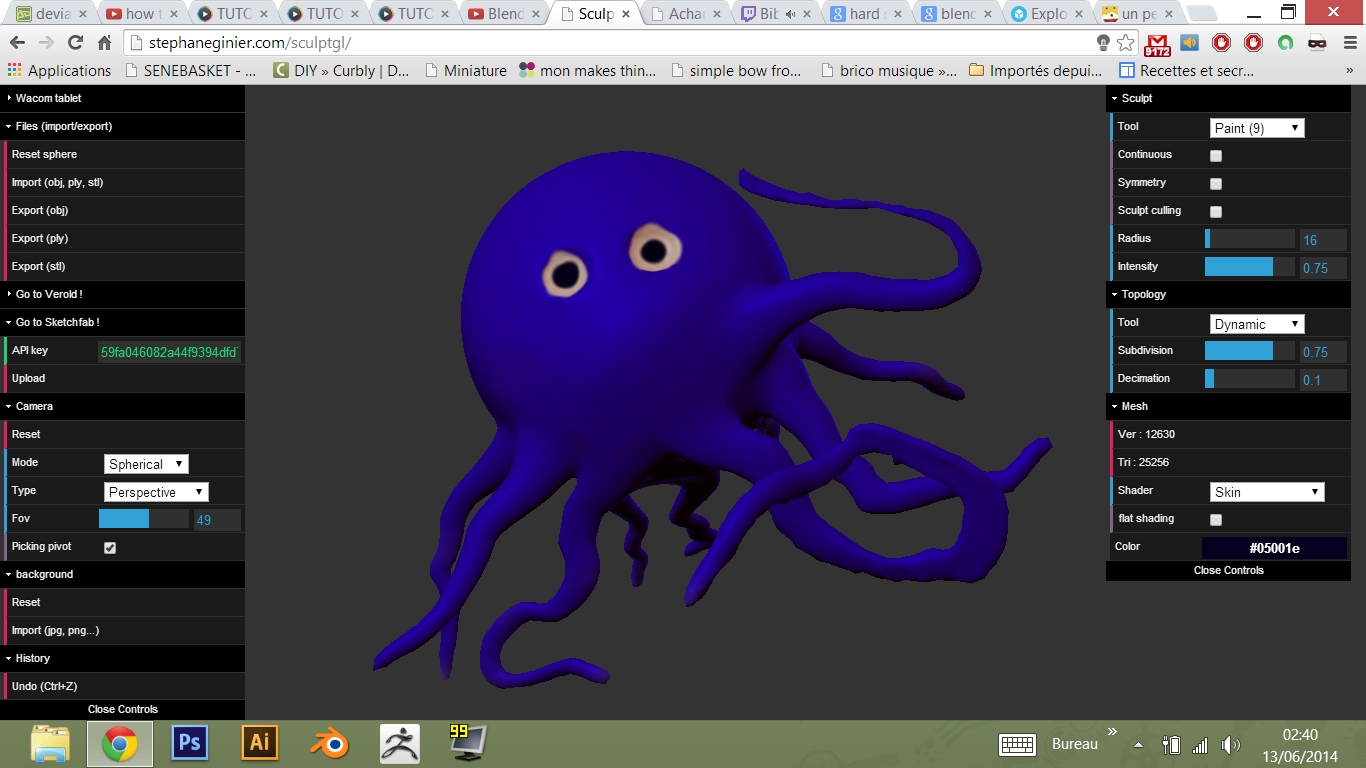Image resolution: width=1366 pixels, height=768 pixels.
Task: Click the API key input field
Action: [169, 352]
